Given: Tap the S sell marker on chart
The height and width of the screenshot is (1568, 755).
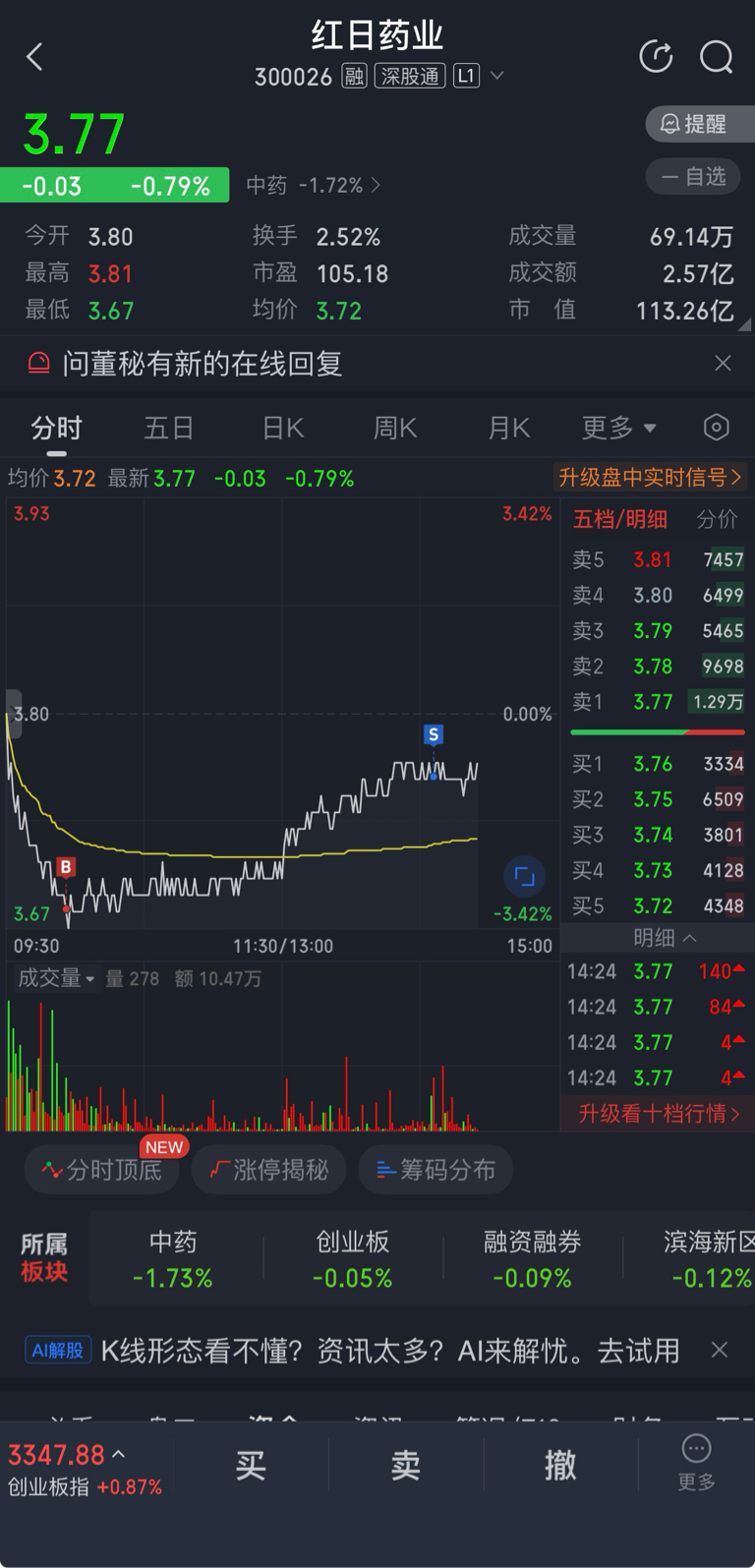Looking at the screenshot, I should click(x=434, y=734).
